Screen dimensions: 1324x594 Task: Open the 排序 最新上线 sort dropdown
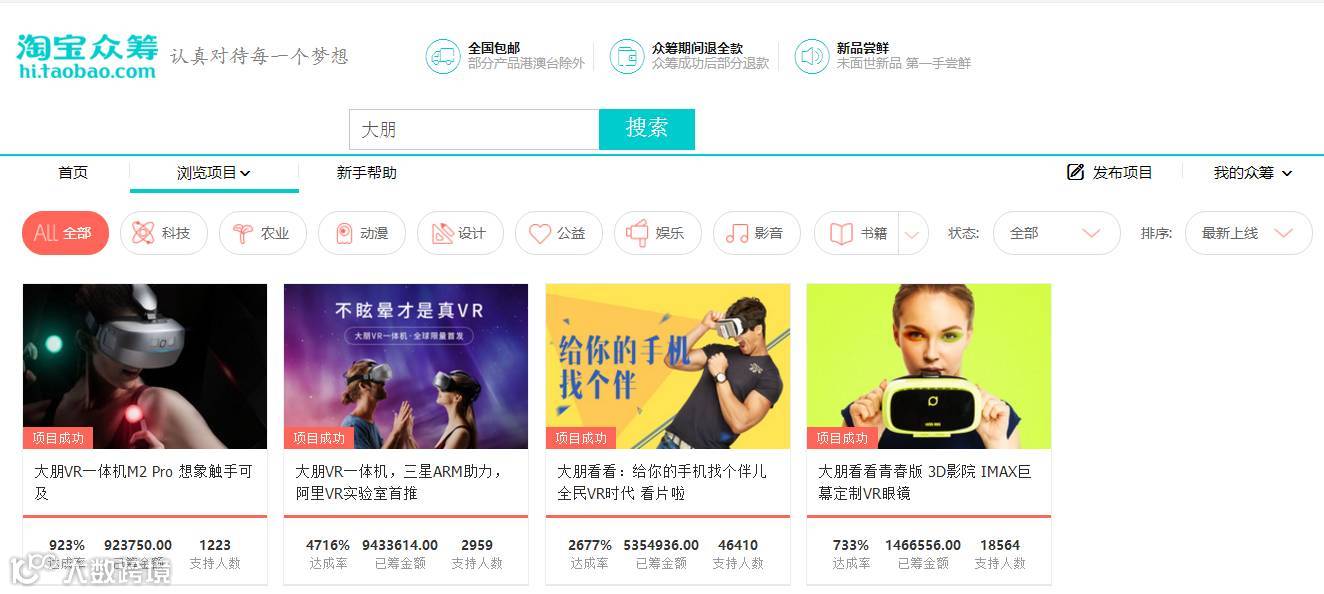pyautogui.click(x=1248, y=233)
